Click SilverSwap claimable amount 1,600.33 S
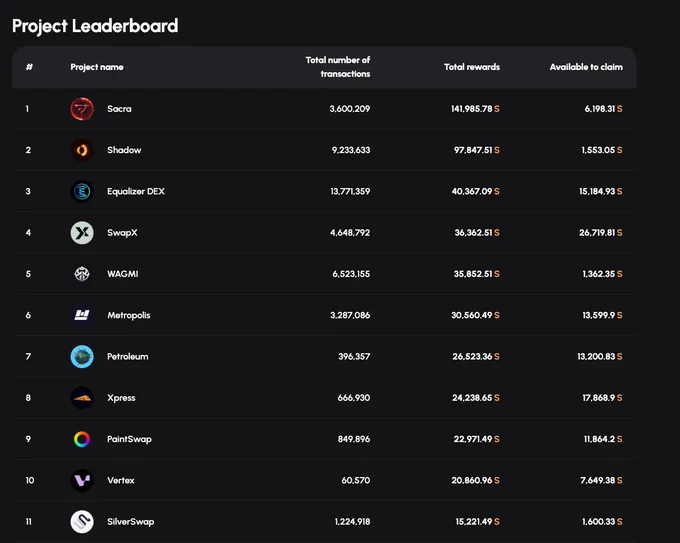Screen dimensions: 680x543 pyautogui.click(x=602, y=522)
